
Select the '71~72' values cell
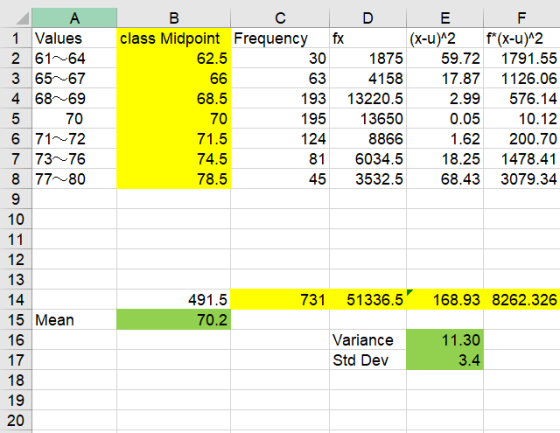click(74, 139)
